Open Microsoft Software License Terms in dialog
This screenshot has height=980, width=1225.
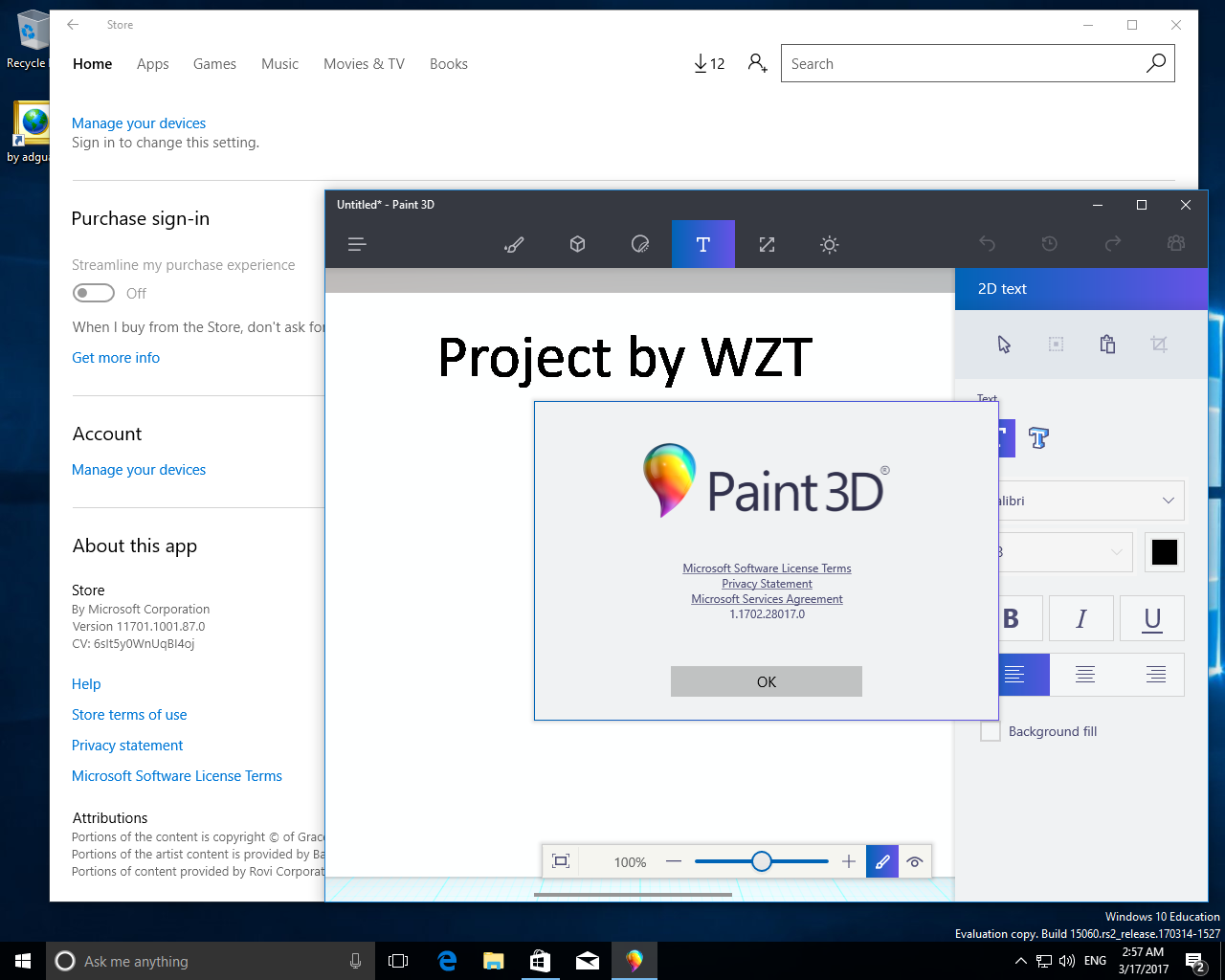(x=767, y=568)
